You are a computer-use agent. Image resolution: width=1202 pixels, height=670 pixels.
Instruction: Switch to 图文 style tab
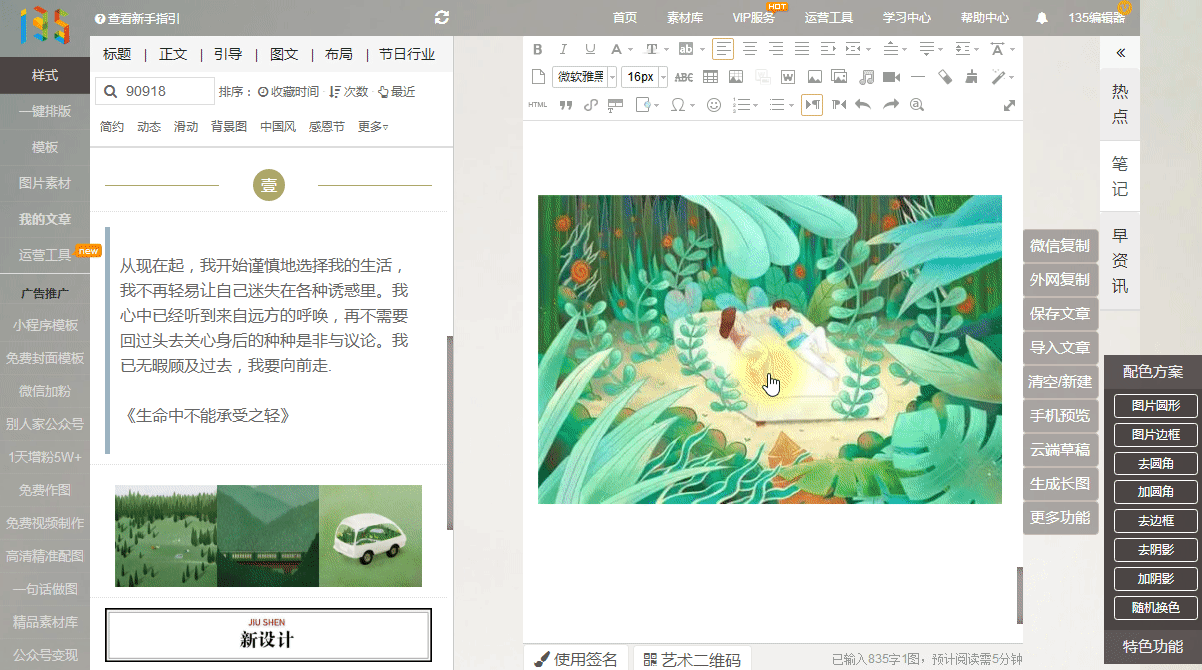tap(284, 54)
